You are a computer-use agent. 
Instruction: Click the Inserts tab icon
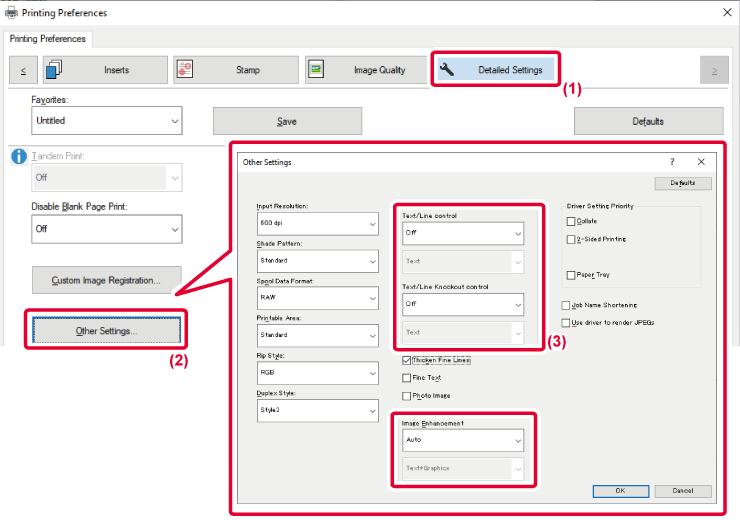point(56,70)
